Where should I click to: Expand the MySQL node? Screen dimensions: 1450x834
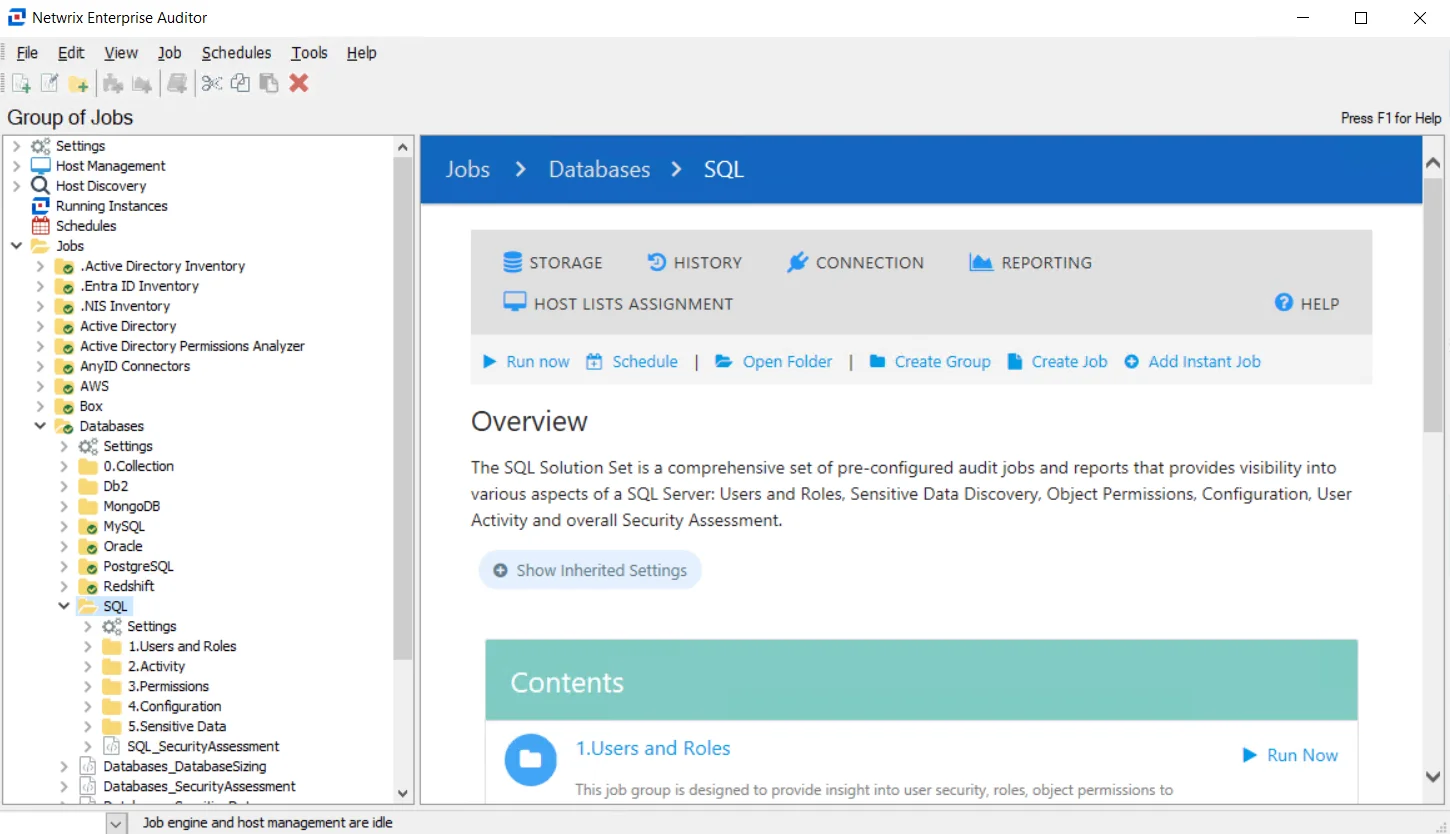(x=64, y=526)
